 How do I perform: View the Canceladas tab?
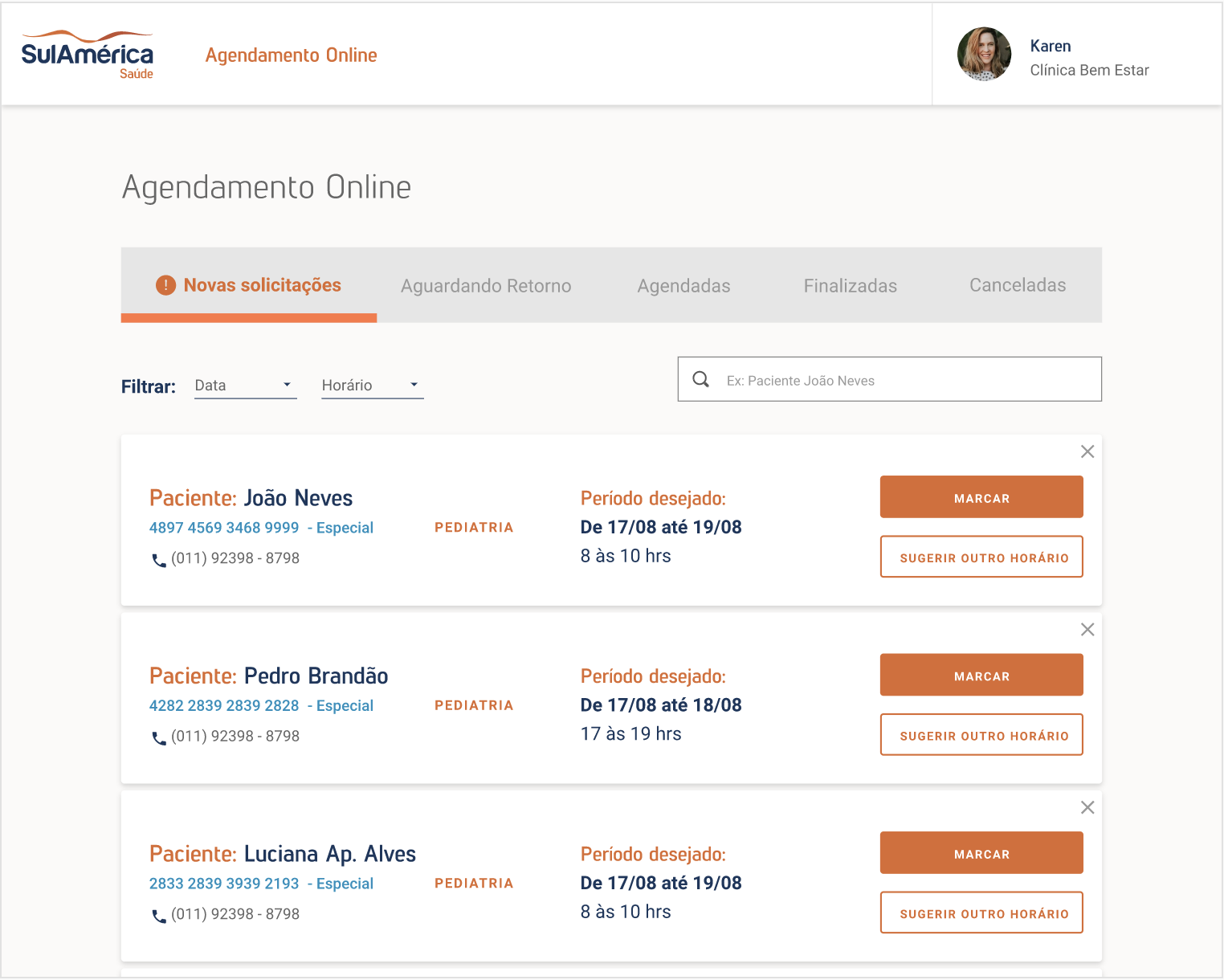click(x=1017, y=285)
